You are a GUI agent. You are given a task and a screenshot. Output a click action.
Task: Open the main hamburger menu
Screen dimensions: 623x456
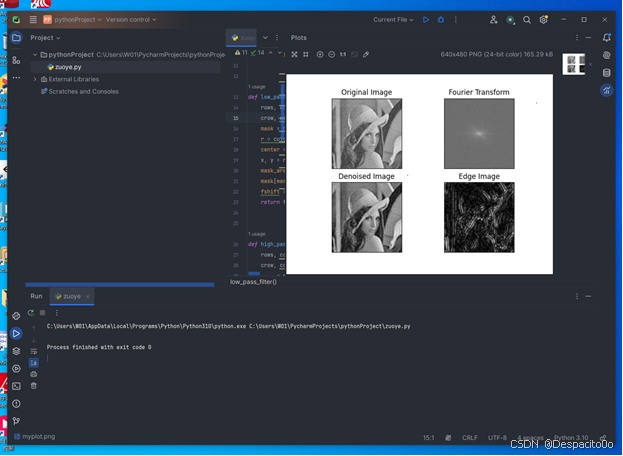(x=33, y=19)
